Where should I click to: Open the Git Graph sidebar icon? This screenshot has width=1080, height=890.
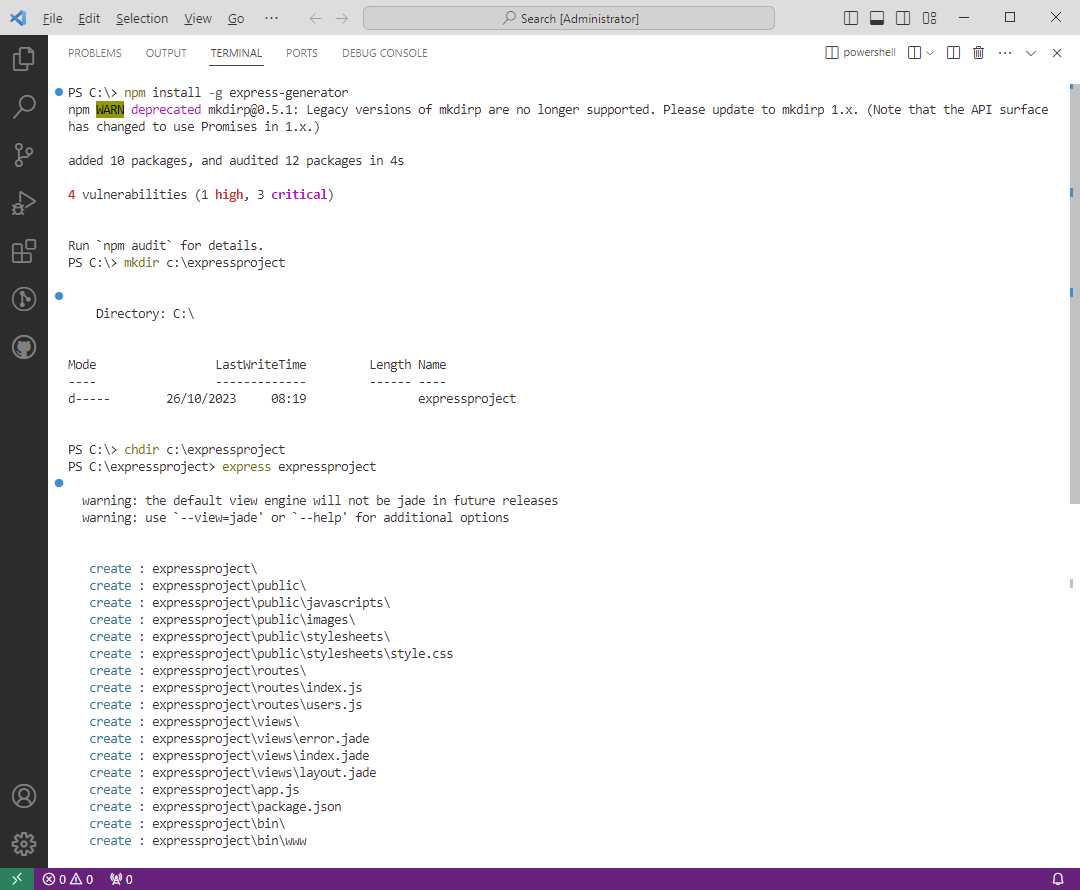pos(23,299)
